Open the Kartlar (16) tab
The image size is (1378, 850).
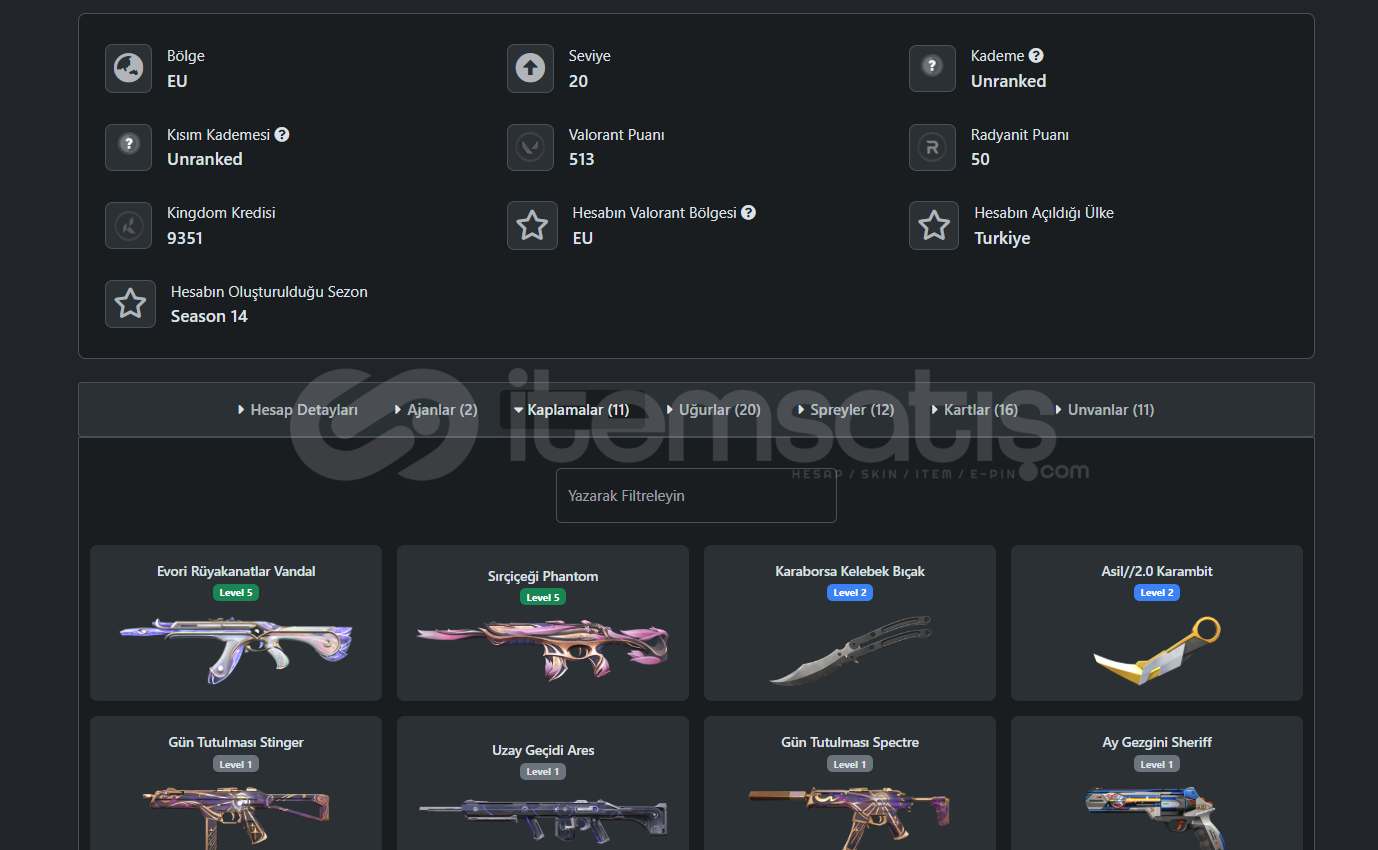[974, 410]
